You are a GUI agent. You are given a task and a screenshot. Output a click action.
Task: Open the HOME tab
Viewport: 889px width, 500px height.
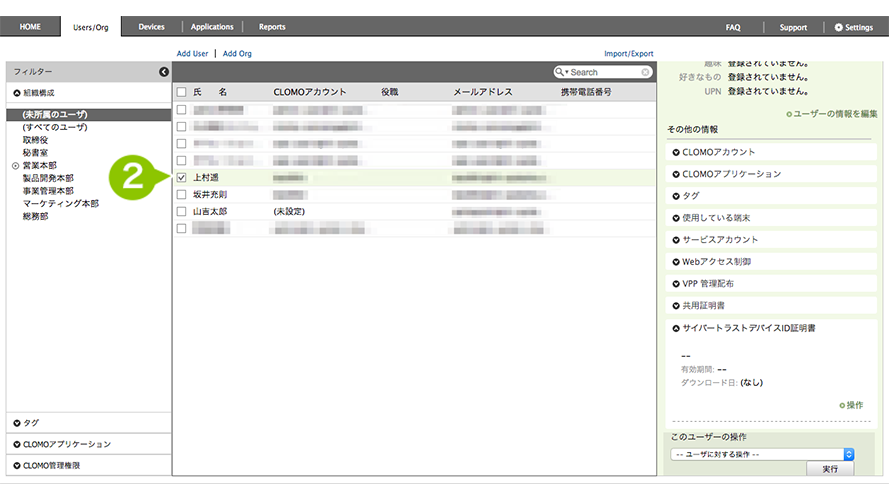click(30, 27)
